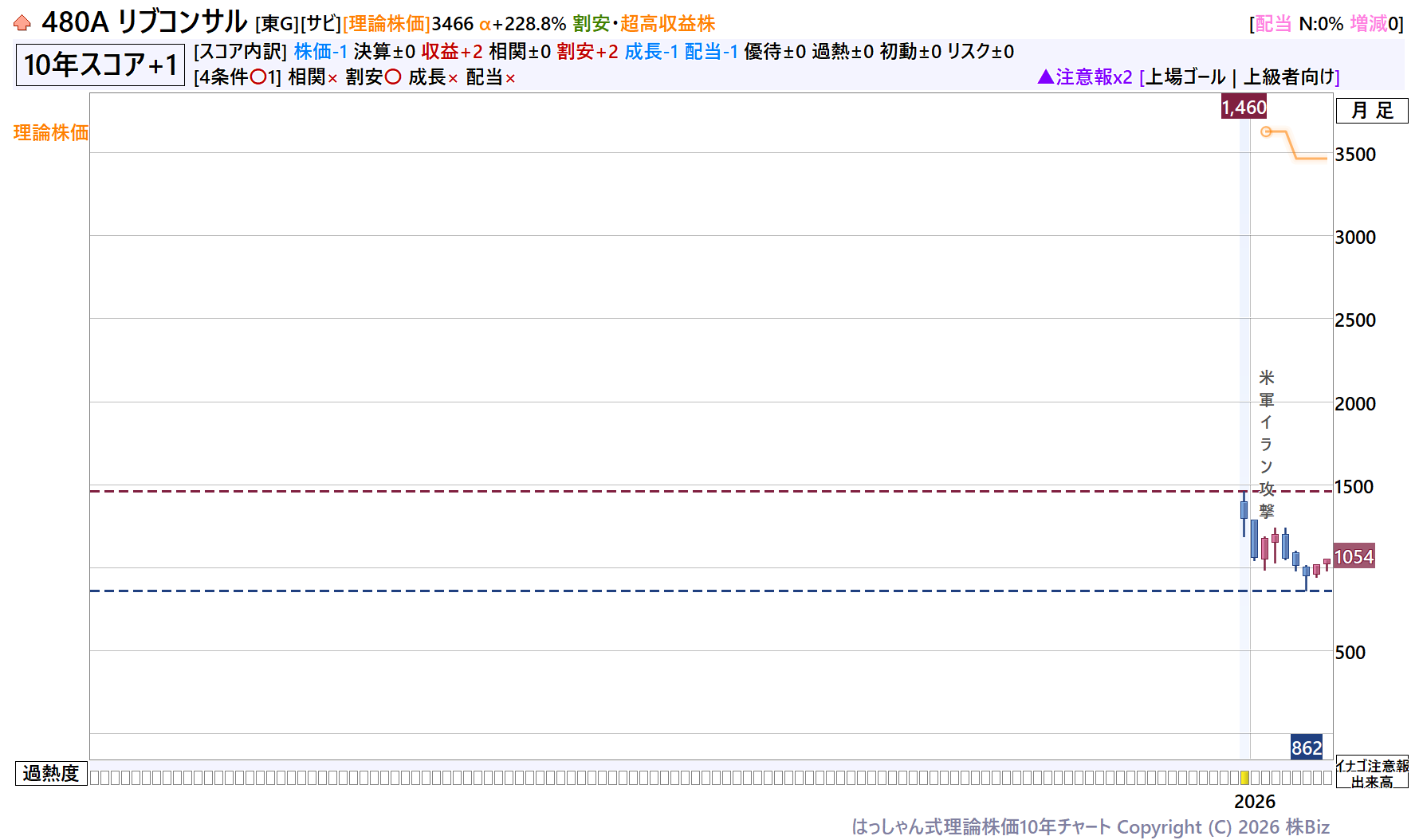Viewport: 1419px width, 840px height.
Task: Click the 優待±0 score item
Action: [775, 52]
